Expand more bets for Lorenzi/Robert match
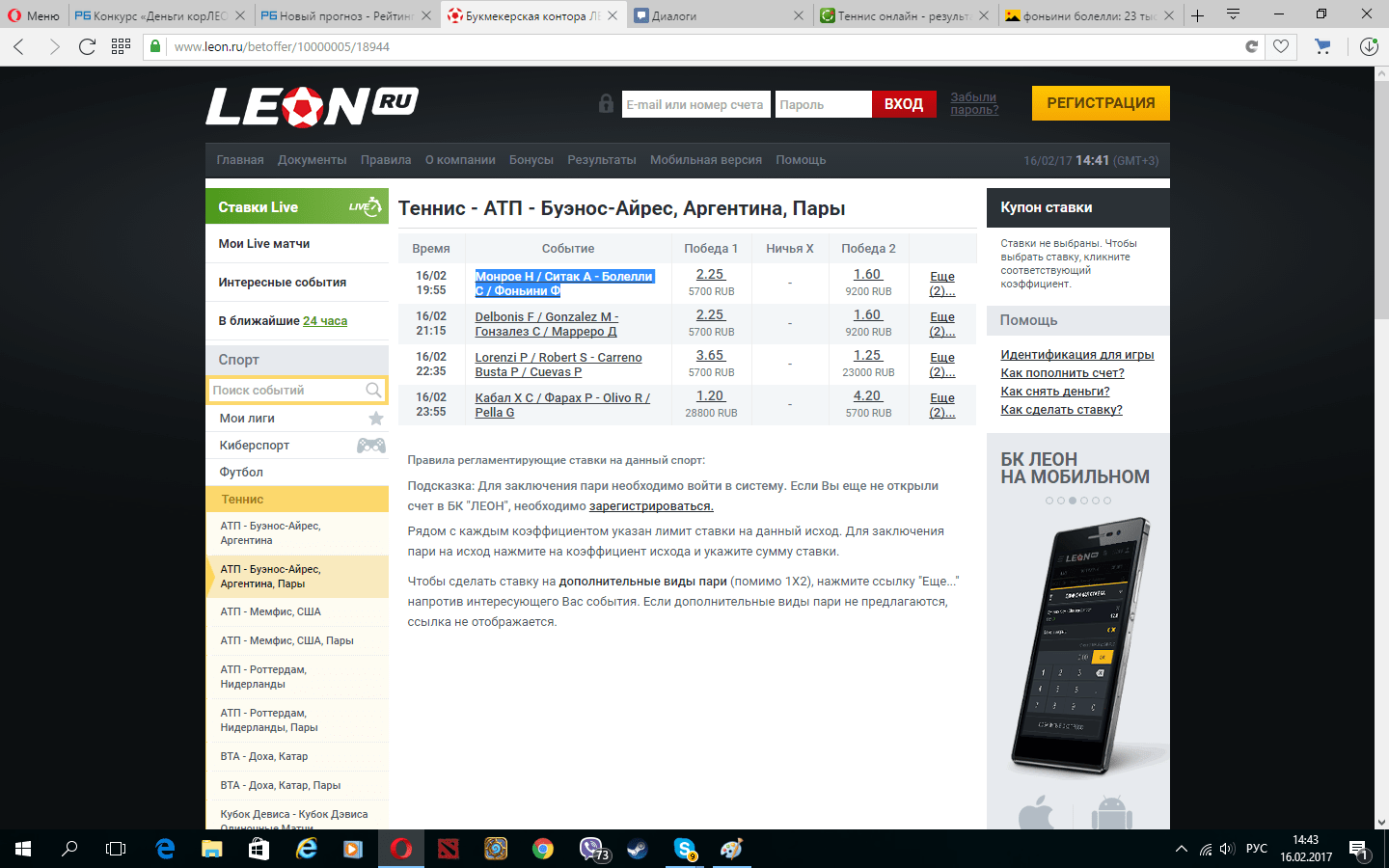 [942, 365]
